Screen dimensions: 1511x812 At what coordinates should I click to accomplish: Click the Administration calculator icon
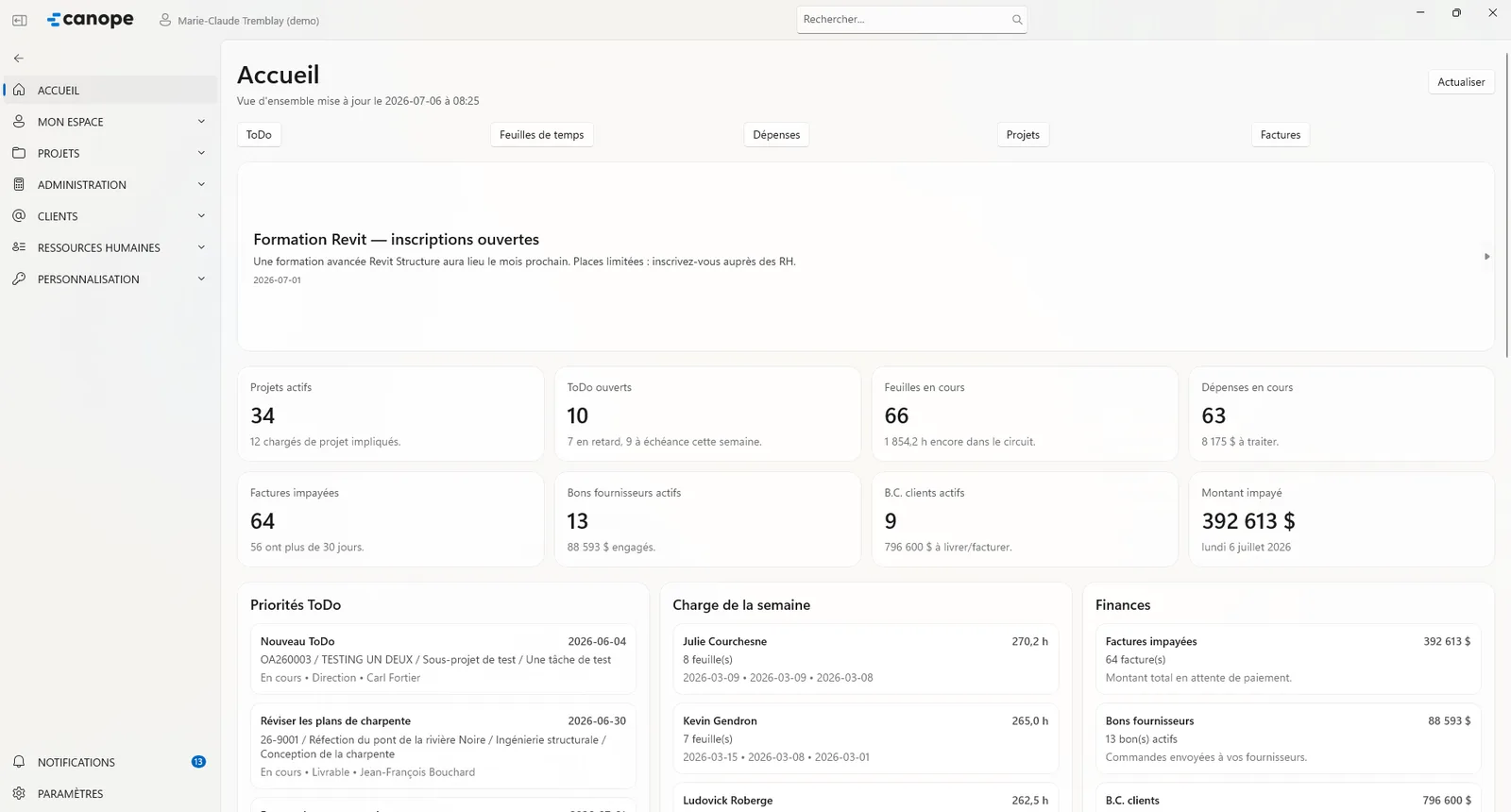coord(19,184)
